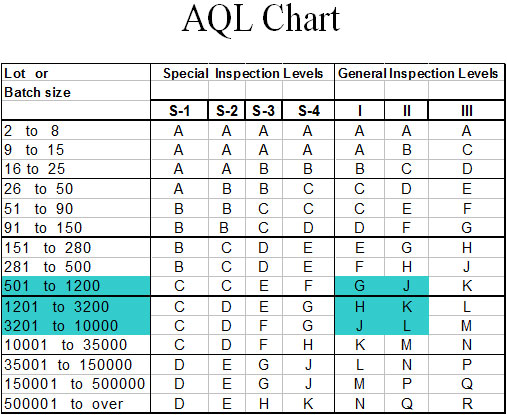Click General Inspection Level III header
Screen dimensions: 507x415
466,111
